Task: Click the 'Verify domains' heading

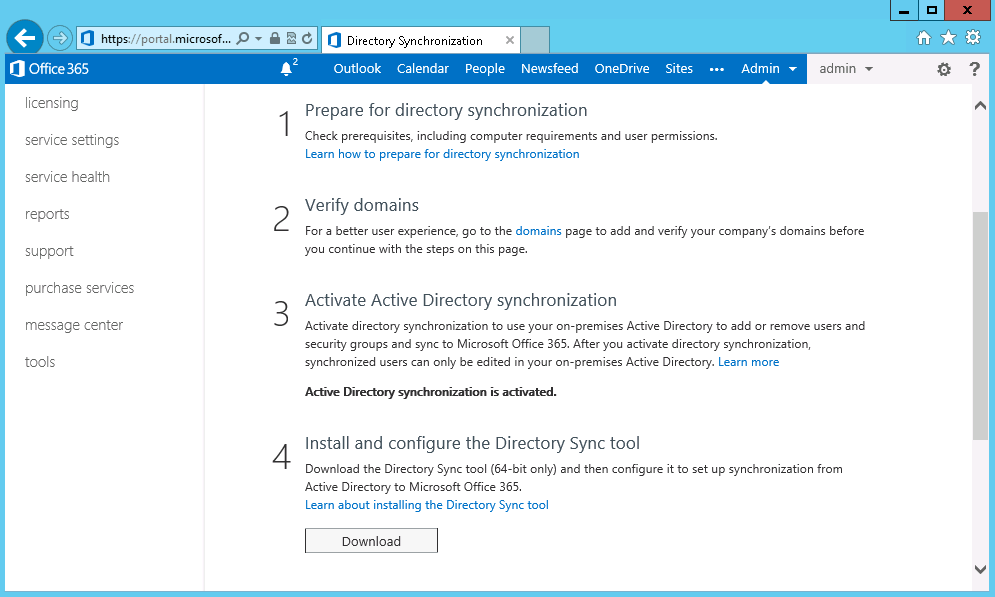Action: (362, 206)
